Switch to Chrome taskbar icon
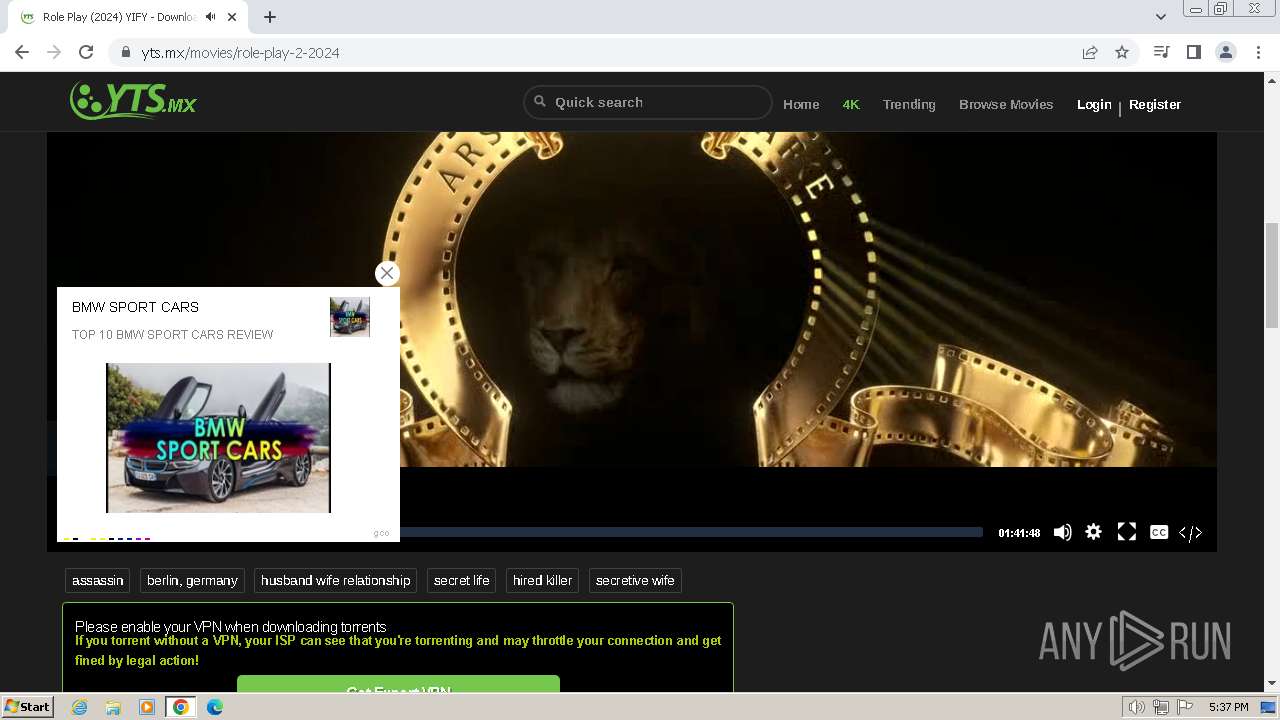 pyautogui.click(x=181, y=706)
